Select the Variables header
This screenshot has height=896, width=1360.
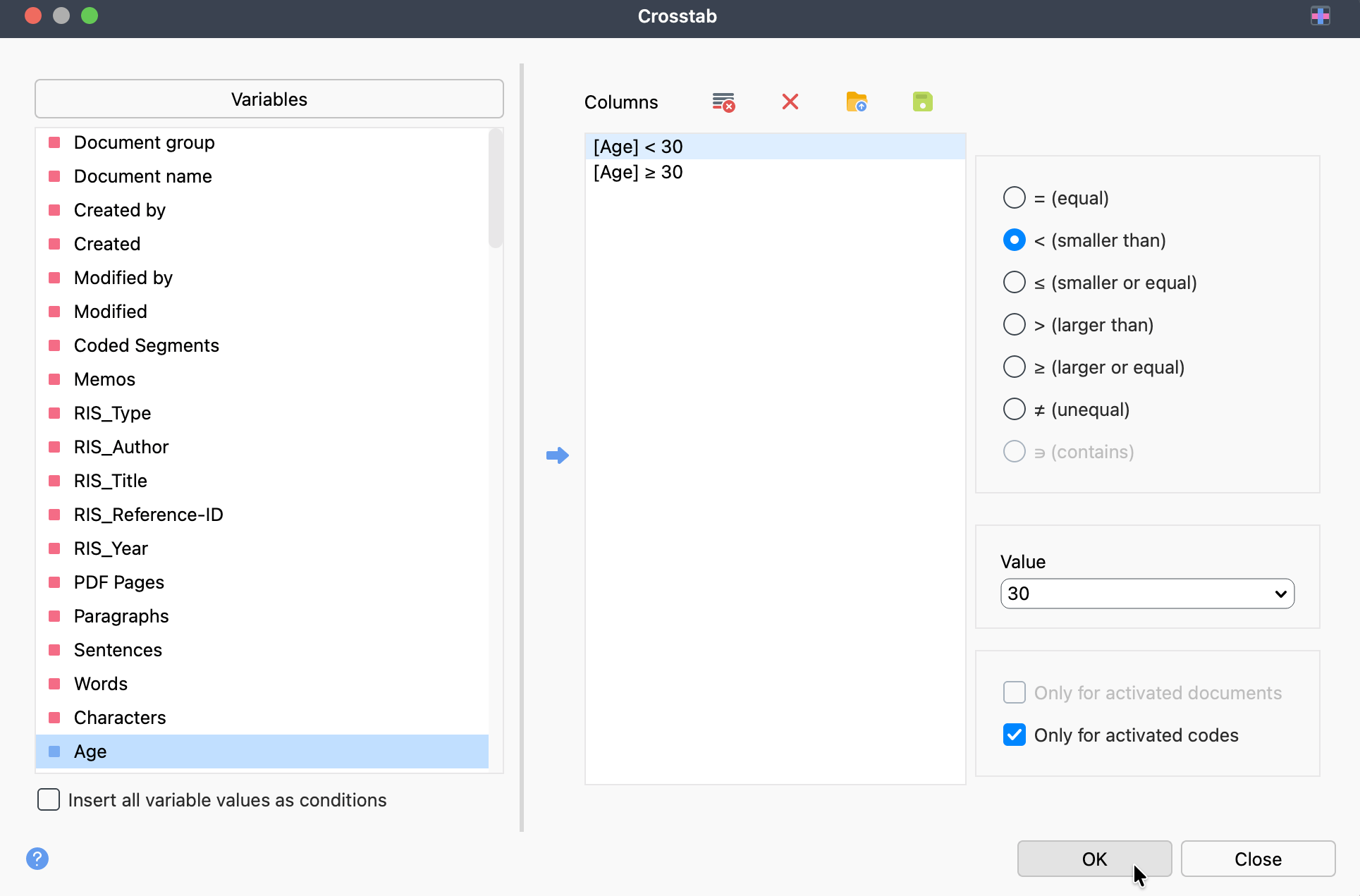(269, 99)
